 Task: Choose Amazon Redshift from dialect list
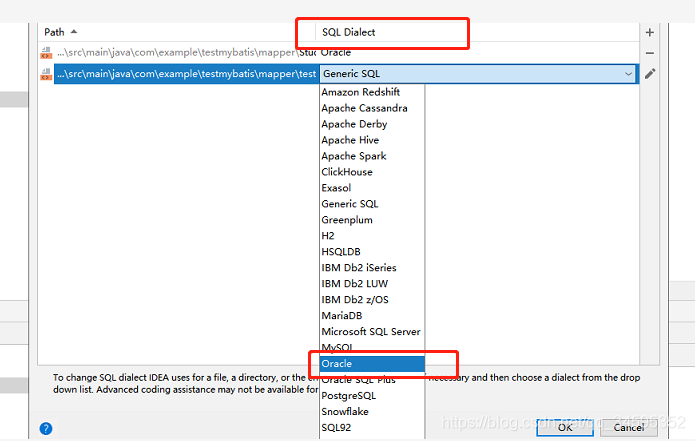pyautogui.click(x=371, y=92)
